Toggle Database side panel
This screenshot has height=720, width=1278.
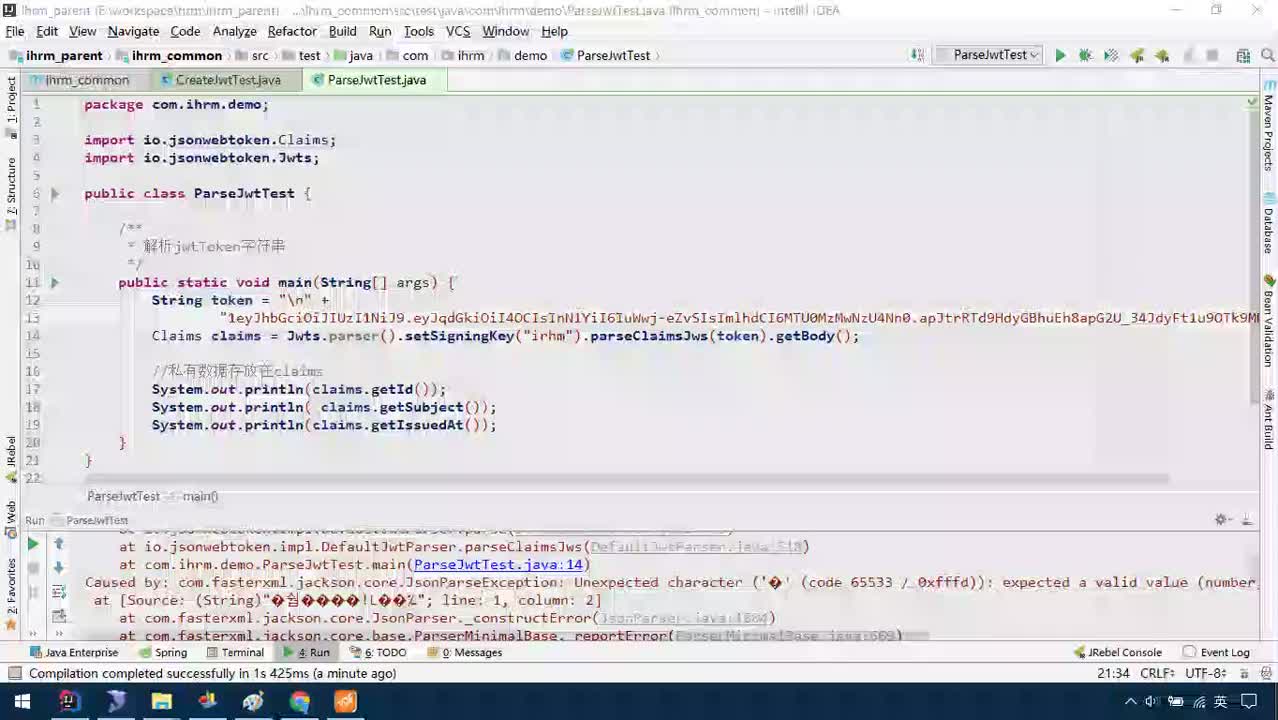point(1268,223)
